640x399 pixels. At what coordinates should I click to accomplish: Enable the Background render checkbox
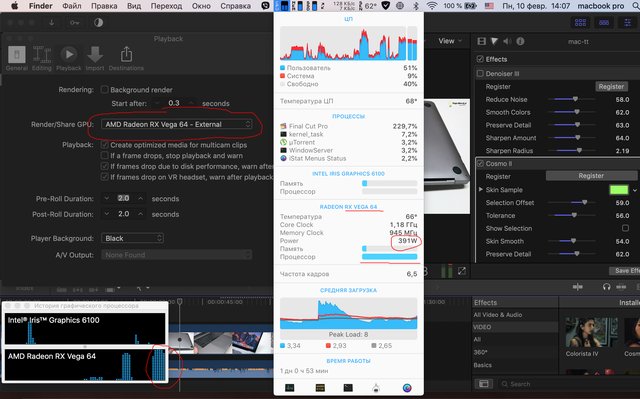pos(104,89)
